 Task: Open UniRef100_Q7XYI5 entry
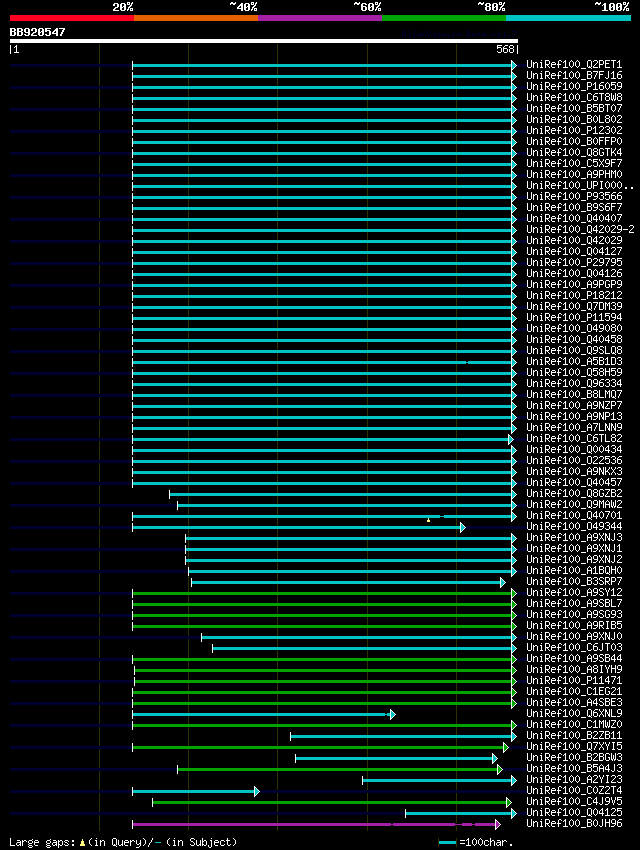pyautogui.click(x=574, y=746)
